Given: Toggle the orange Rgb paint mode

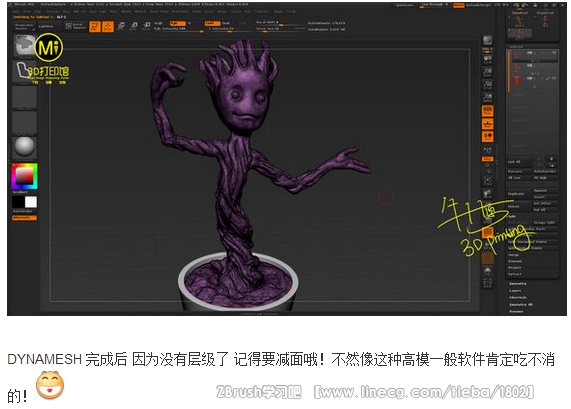Looking at the screenshot, I should 177,23.
